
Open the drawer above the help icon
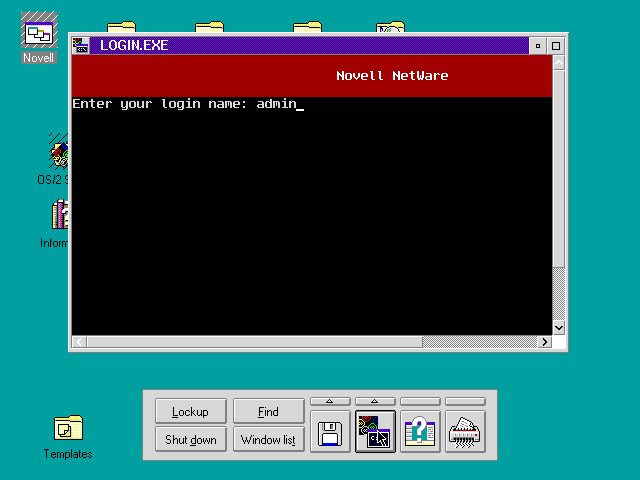pos(420,401)
